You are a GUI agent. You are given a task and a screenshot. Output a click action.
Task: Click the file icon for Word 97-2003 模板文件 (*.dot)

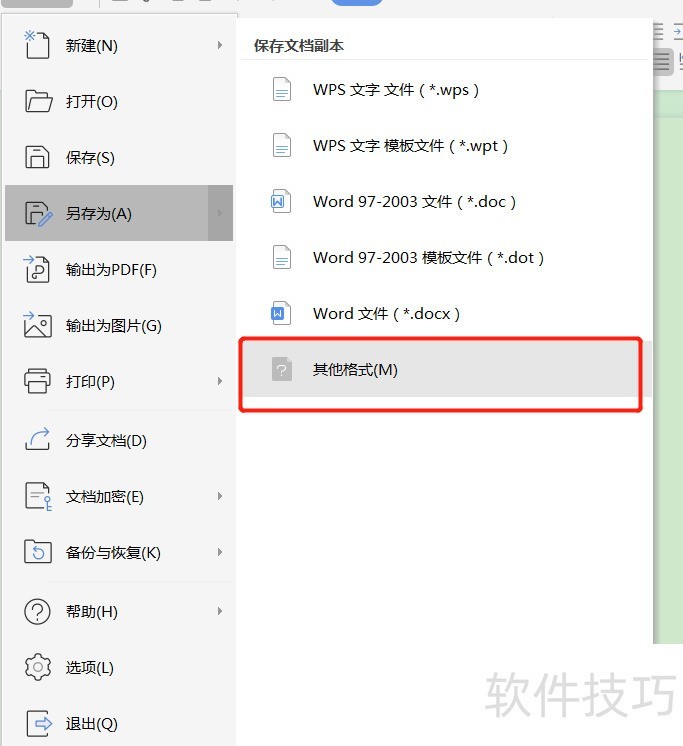click(x=282, y=257)
